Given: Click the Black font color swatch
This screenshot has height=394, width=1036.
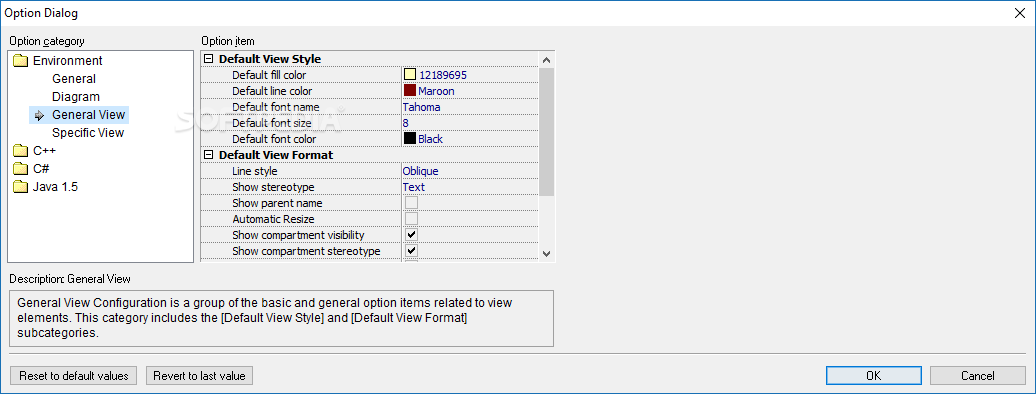Looking at the screenshot, I should 410,139.
